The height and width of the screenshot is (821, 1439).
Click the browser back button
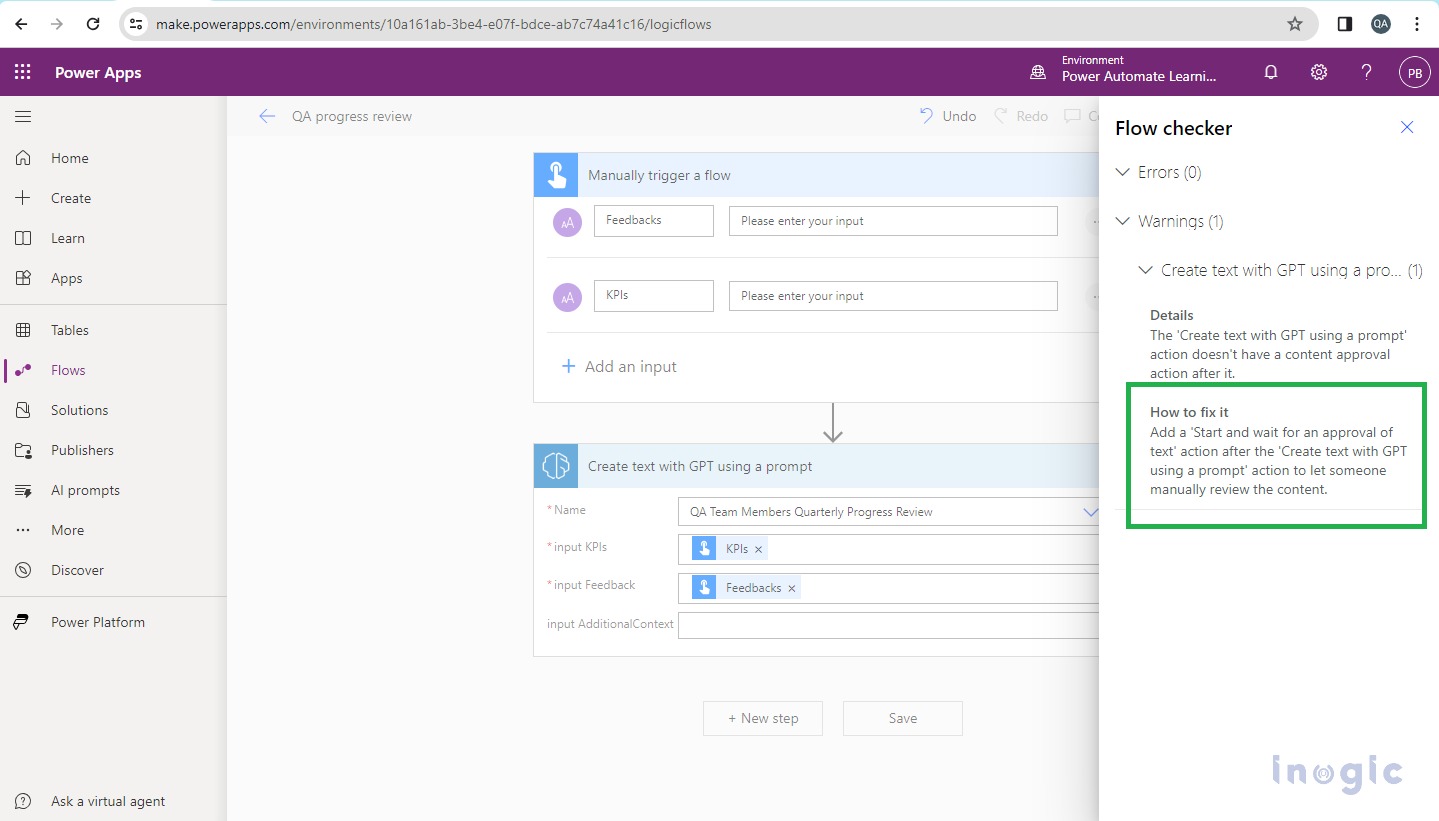tap(21, 24)
